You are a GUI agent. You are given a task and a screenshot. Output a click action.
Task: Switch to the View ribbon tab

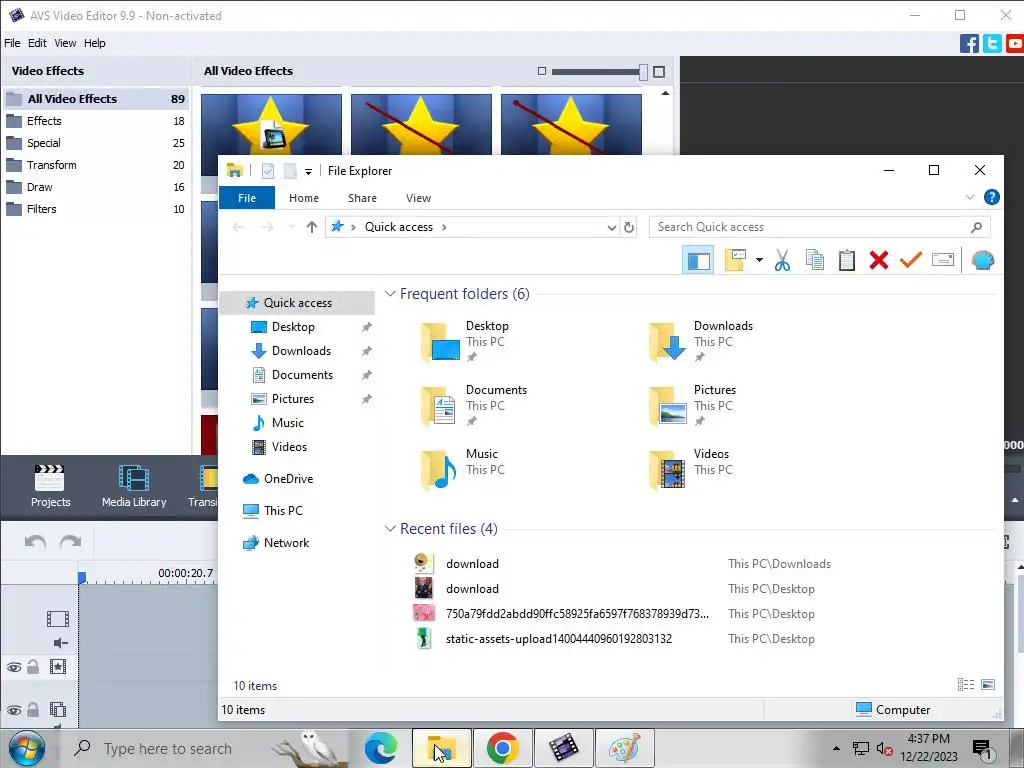(419, 198)
